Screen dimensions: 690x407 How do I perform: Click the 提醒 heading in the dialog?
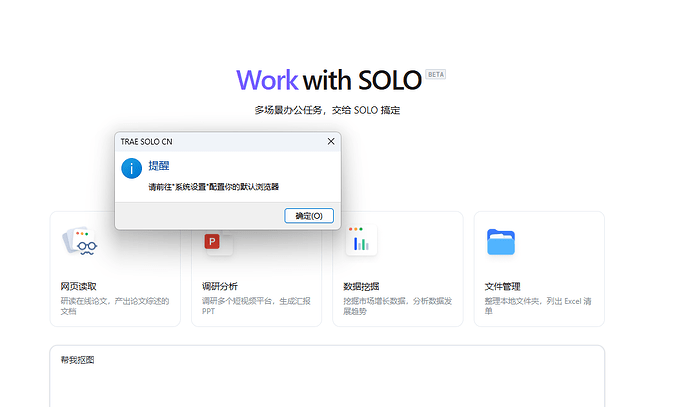159,166
